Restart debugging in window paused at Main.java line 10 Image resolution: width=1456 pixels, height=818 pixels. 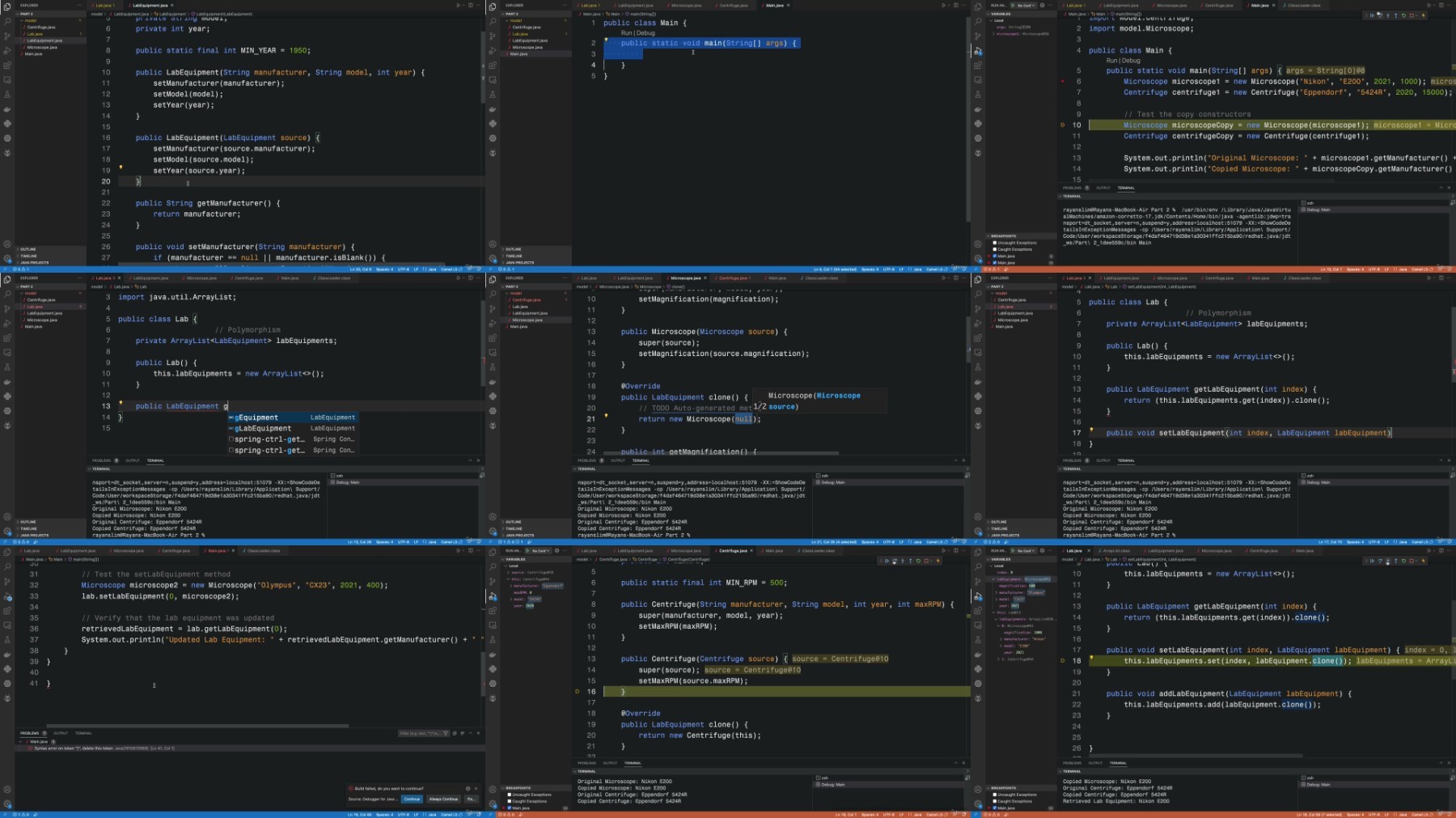(x=1403, y=15)
